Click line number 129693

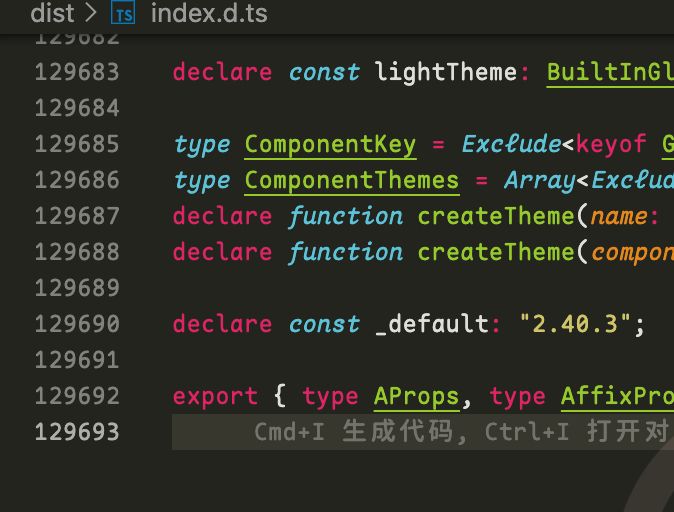[77, 432]
